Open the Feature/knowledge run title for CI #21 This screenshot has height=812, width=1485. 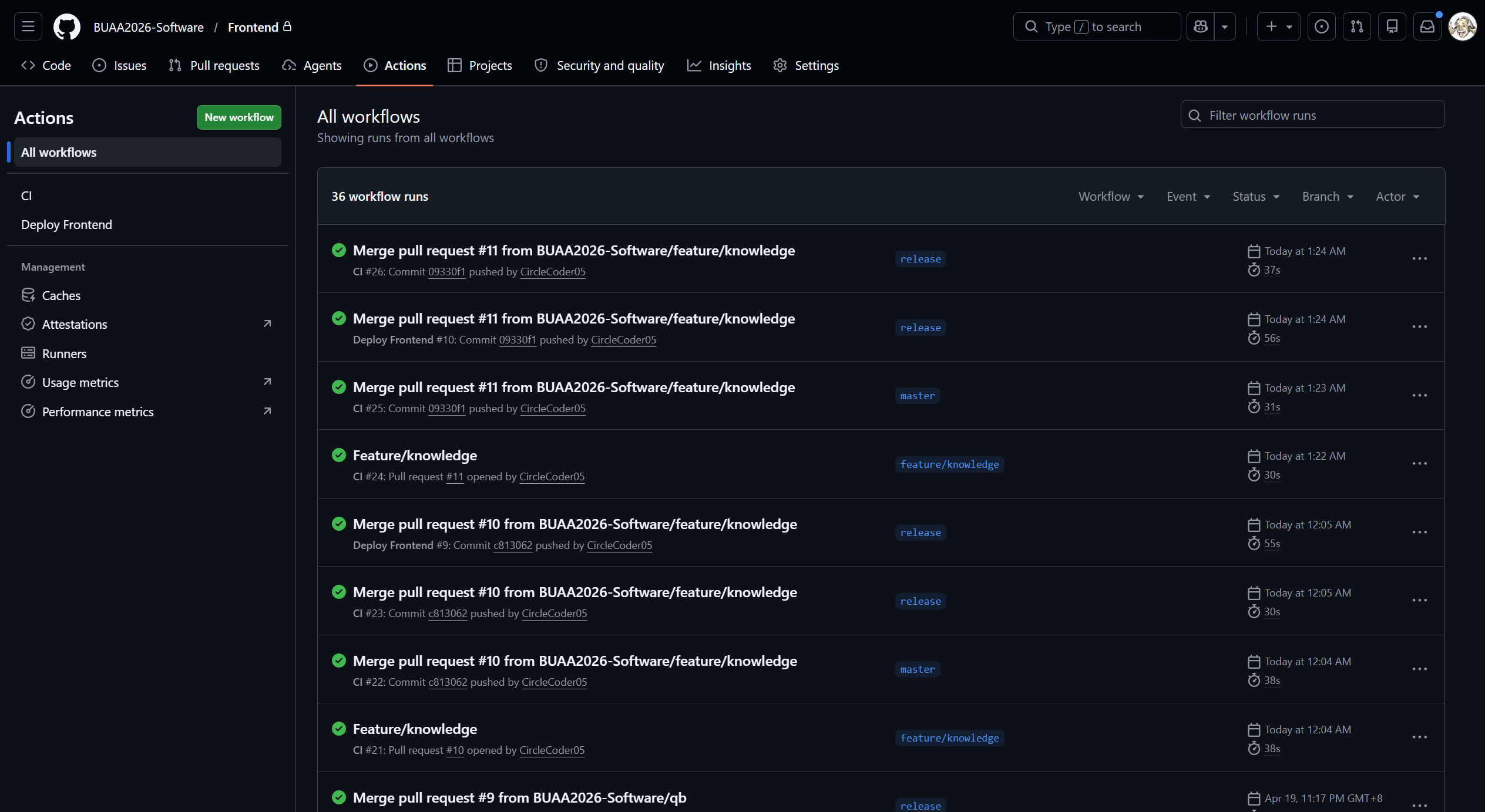click(x=415, y=729)
